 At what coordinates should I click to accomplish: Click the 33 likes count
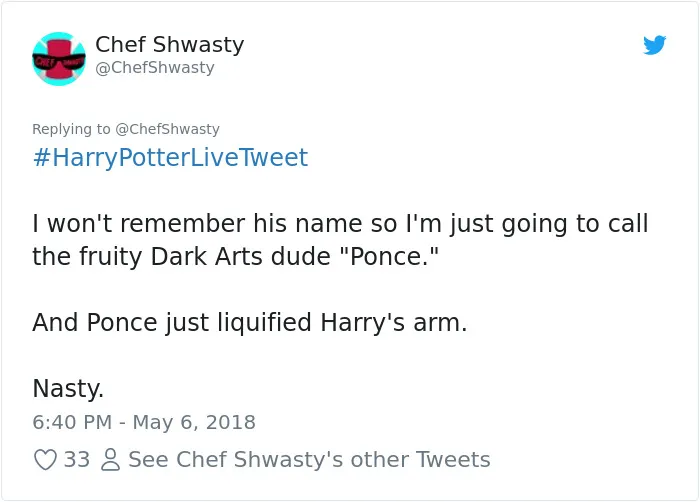[77, 460]
